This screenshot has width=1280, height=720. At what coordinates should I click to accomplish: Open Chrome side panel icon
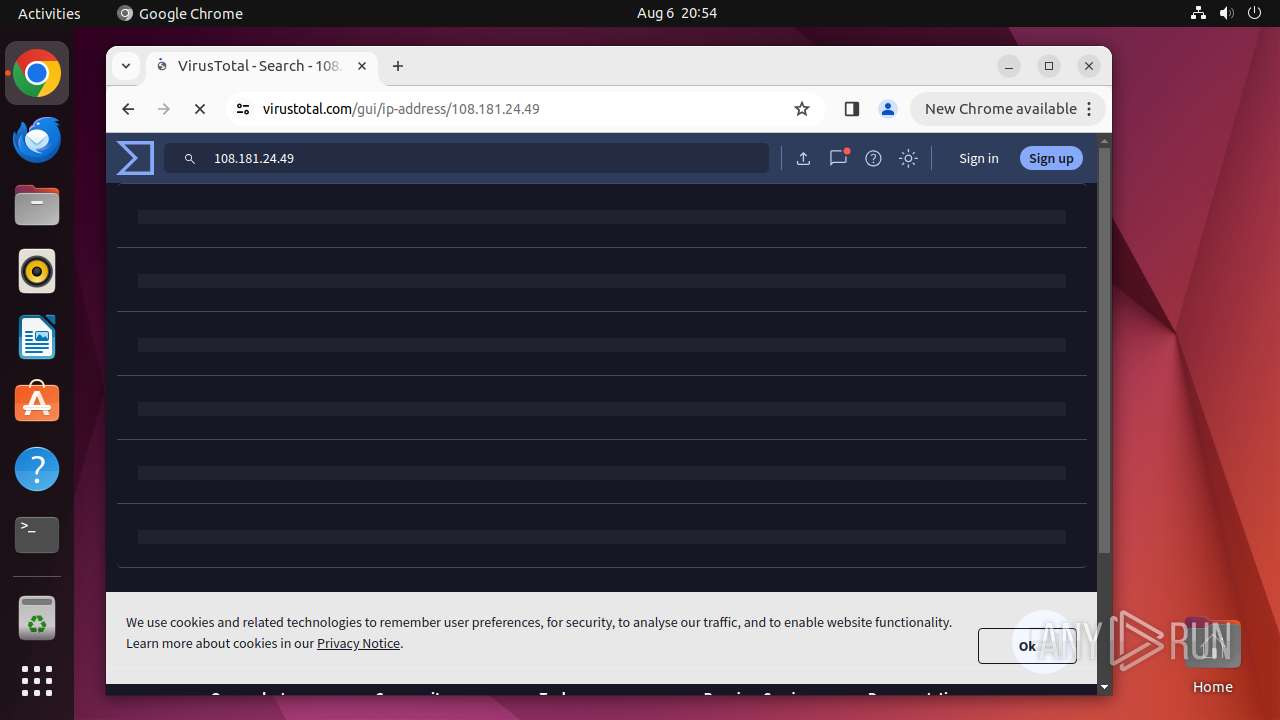click(852, 109)
